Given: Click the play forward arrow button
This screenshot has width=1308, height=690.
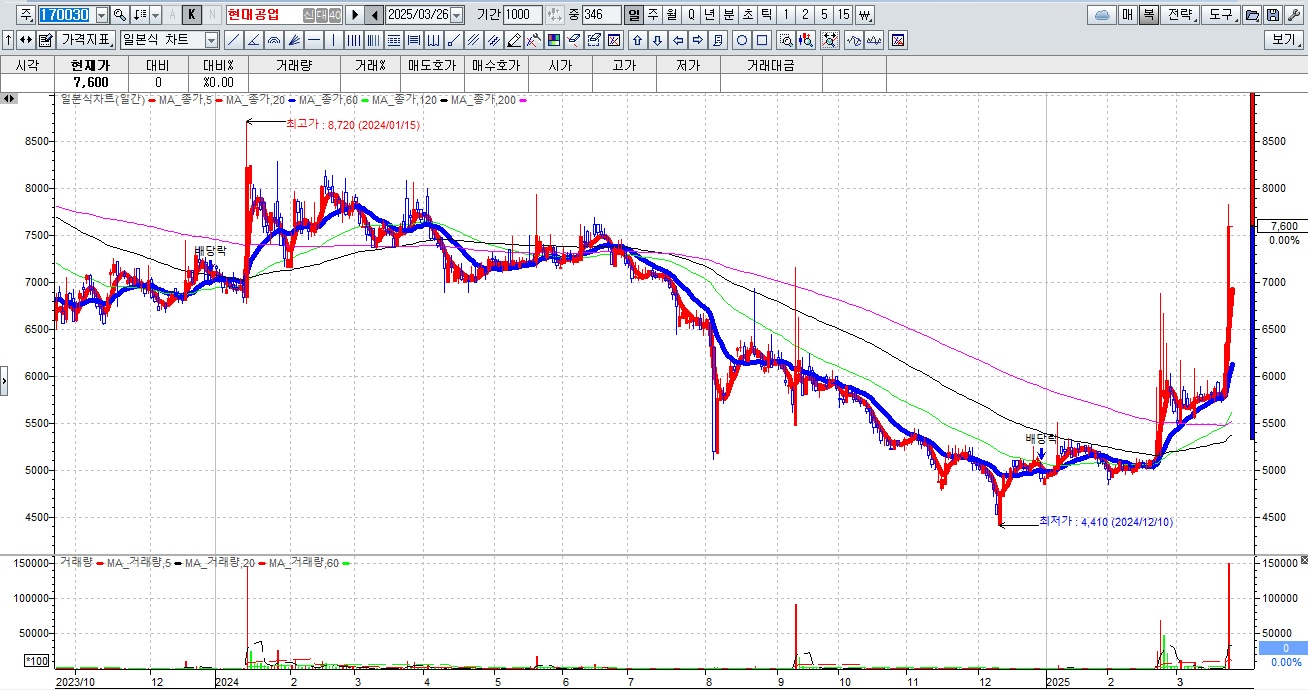Looking at the screenshot, I should pyautogui.click(x=355, y=15).
